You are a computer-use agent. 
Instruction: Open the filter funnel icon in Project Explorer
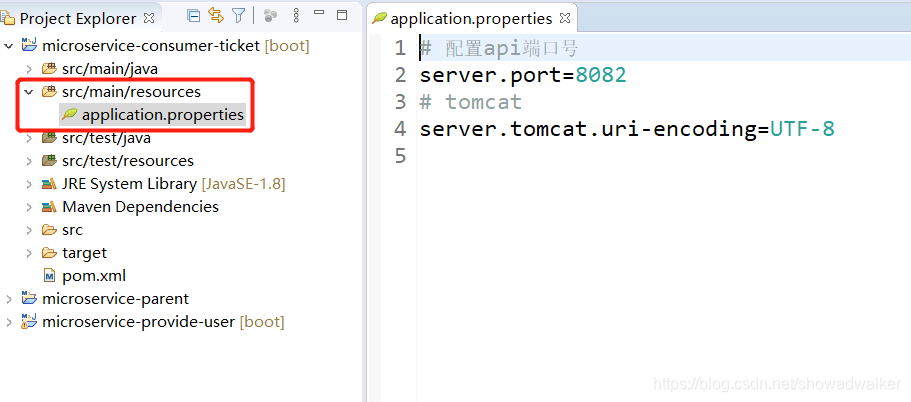239,16
